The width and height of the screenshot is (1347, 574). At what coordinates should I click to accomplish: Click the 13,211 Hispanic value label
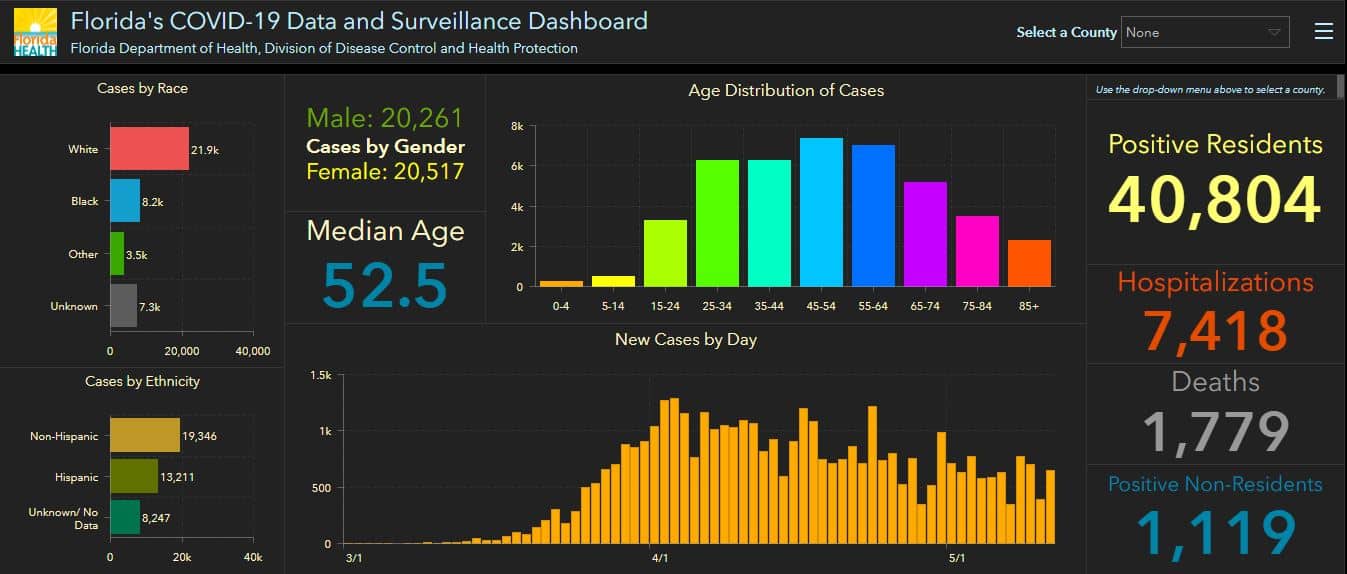178,477
